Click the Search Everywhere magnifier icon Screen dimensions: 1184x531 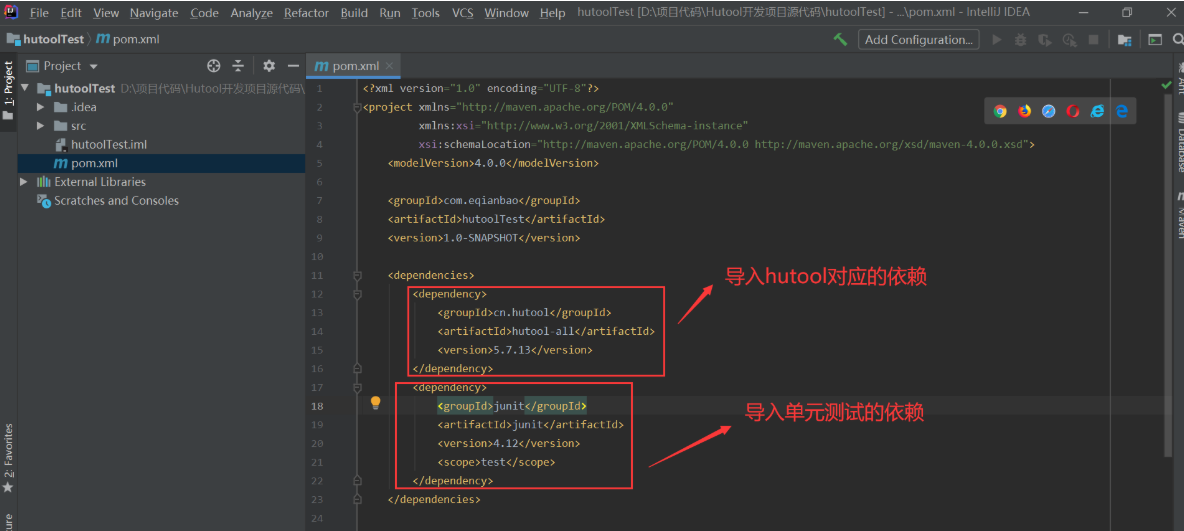tap(1179, 39)
